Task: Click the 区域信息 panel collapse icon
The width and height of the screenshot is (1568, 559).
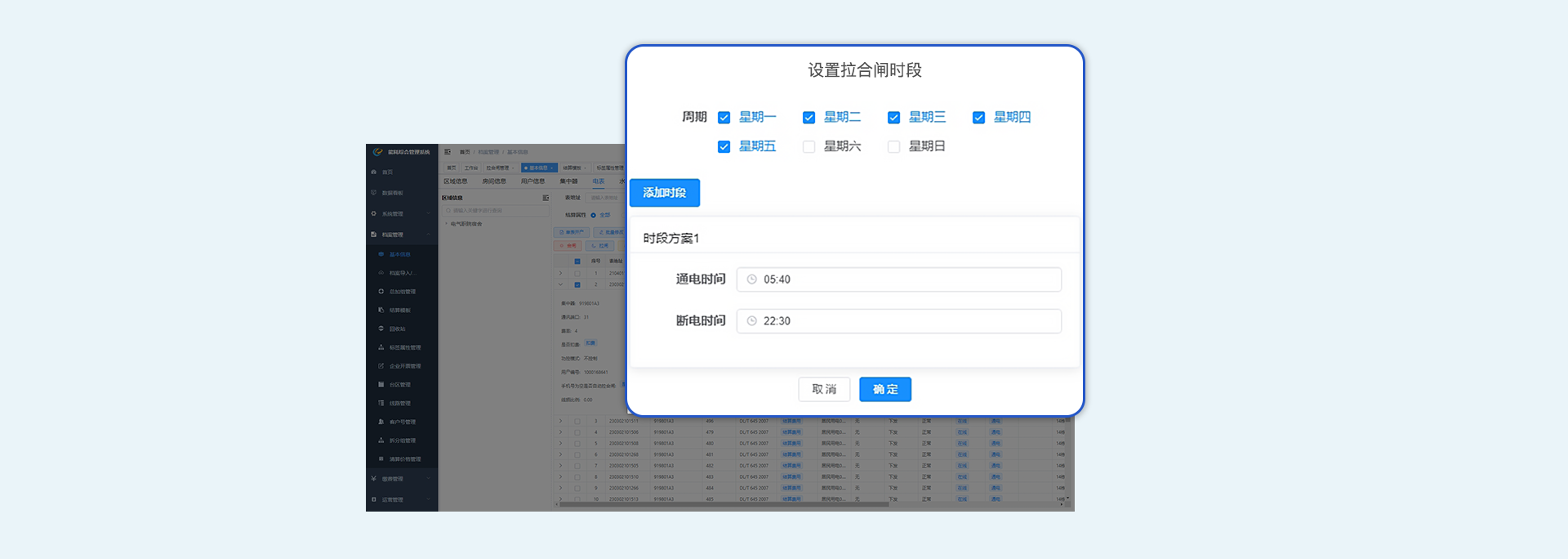Action: [x=546, y=198]
